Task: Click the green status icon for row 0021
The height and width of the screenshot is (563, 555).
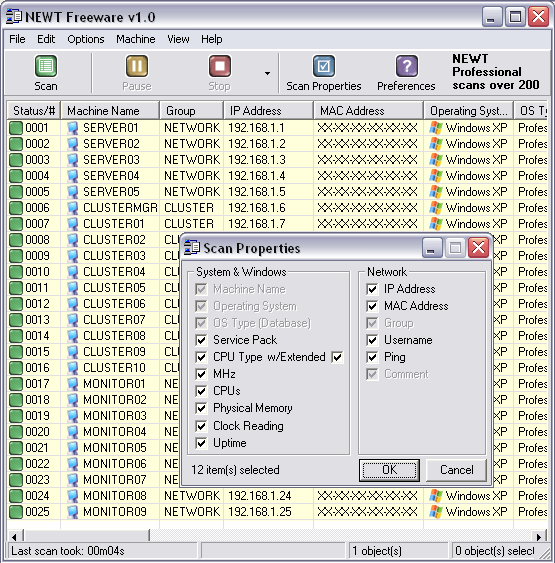Action: (16, 448)
